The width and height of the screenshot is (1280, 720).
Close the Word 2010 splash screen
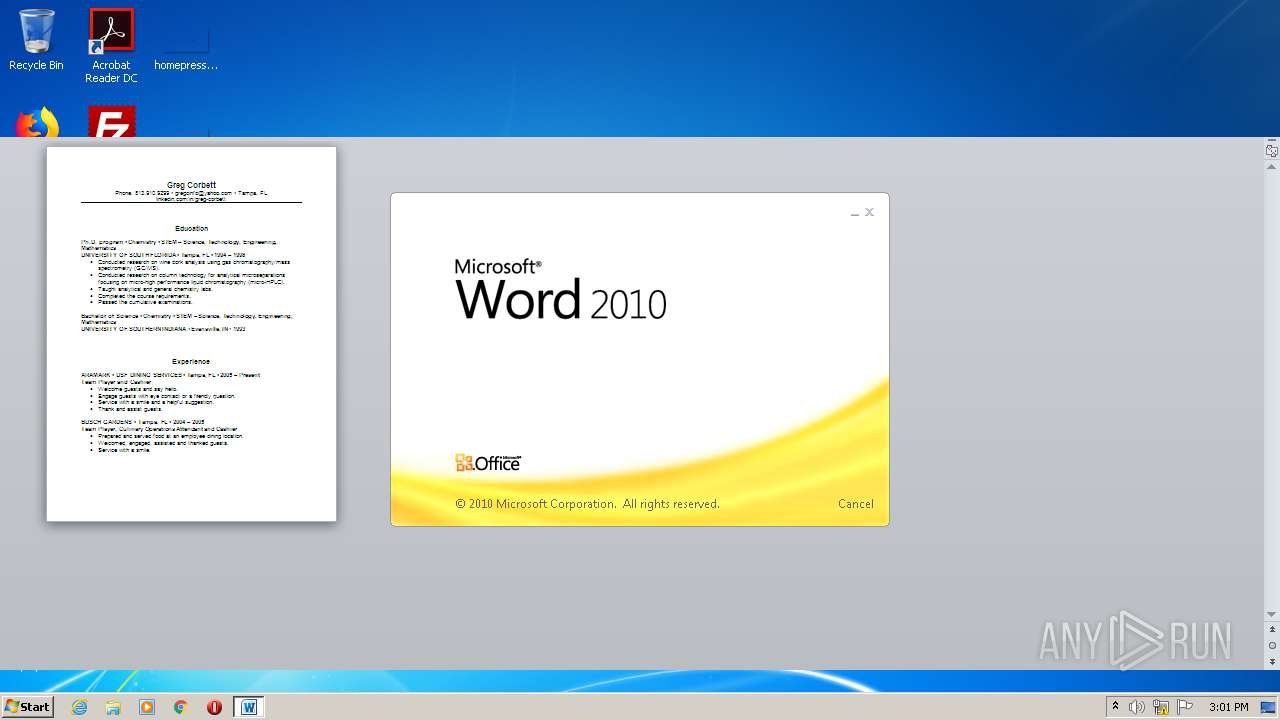(869, 212)
